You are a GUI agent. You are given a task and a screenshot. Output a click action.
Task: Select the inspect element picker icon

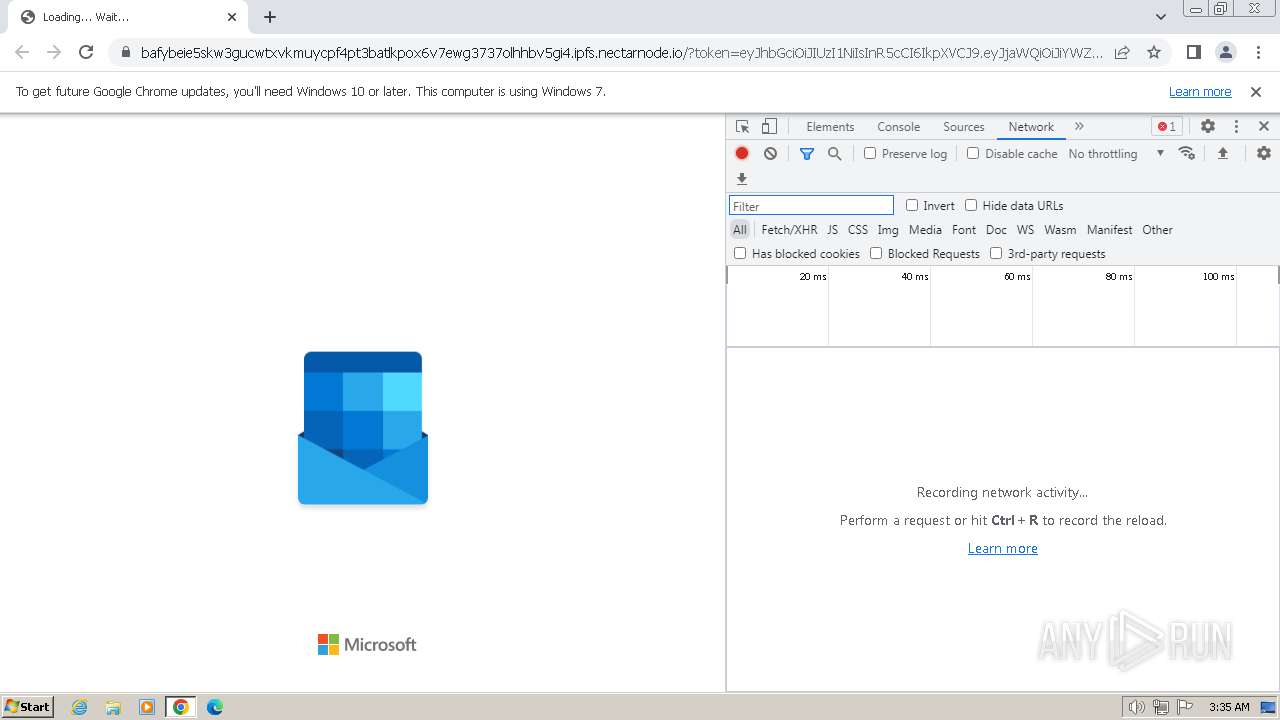click(742, 127)
